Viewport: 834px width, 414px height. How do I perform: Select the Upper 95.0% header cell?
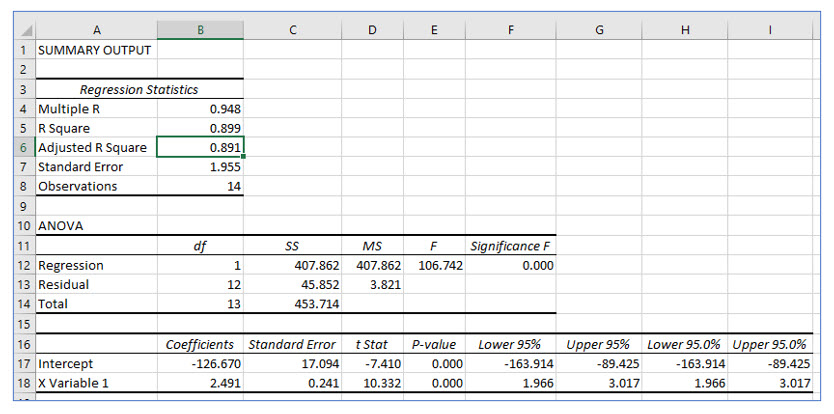(770, 344)
